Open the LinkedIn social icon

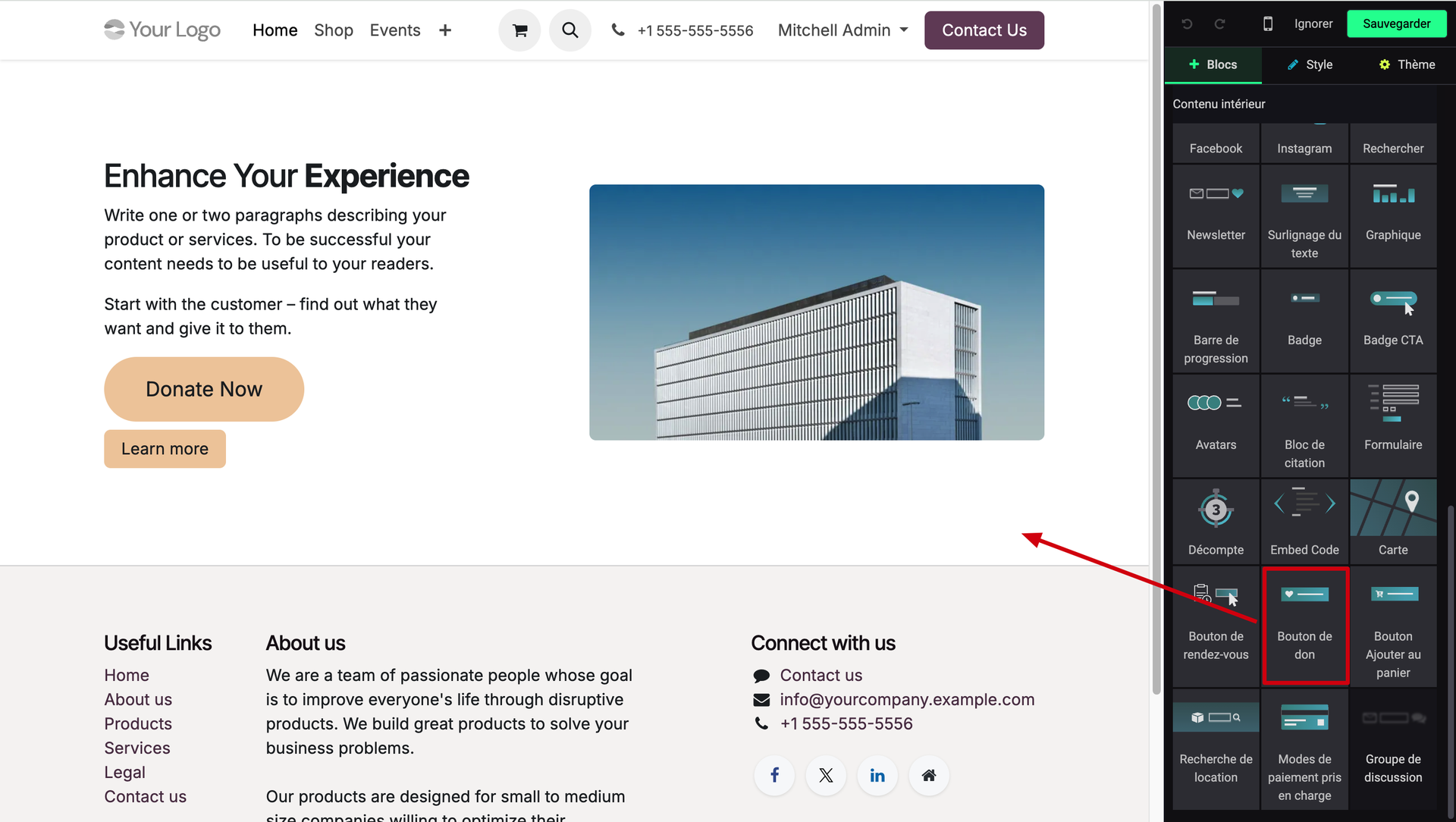click(877, 775)
